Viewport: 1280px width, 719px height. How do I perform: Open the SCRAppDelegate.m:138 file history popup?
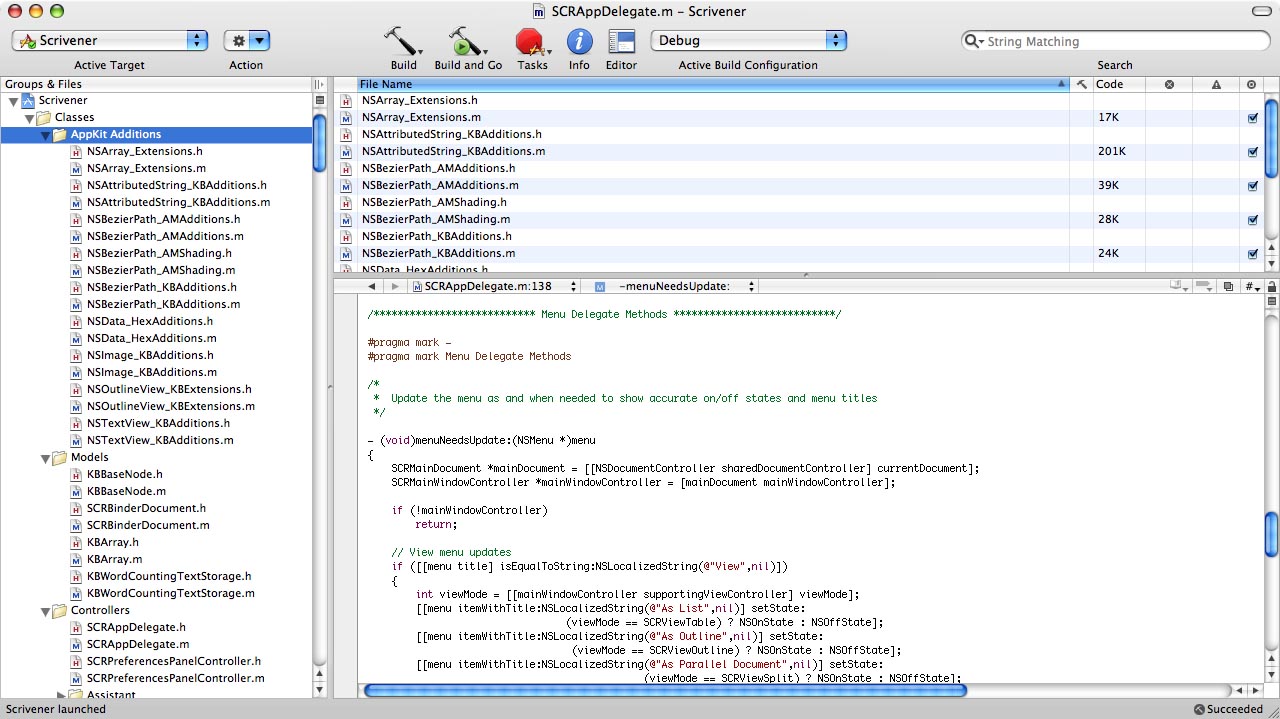494,287
